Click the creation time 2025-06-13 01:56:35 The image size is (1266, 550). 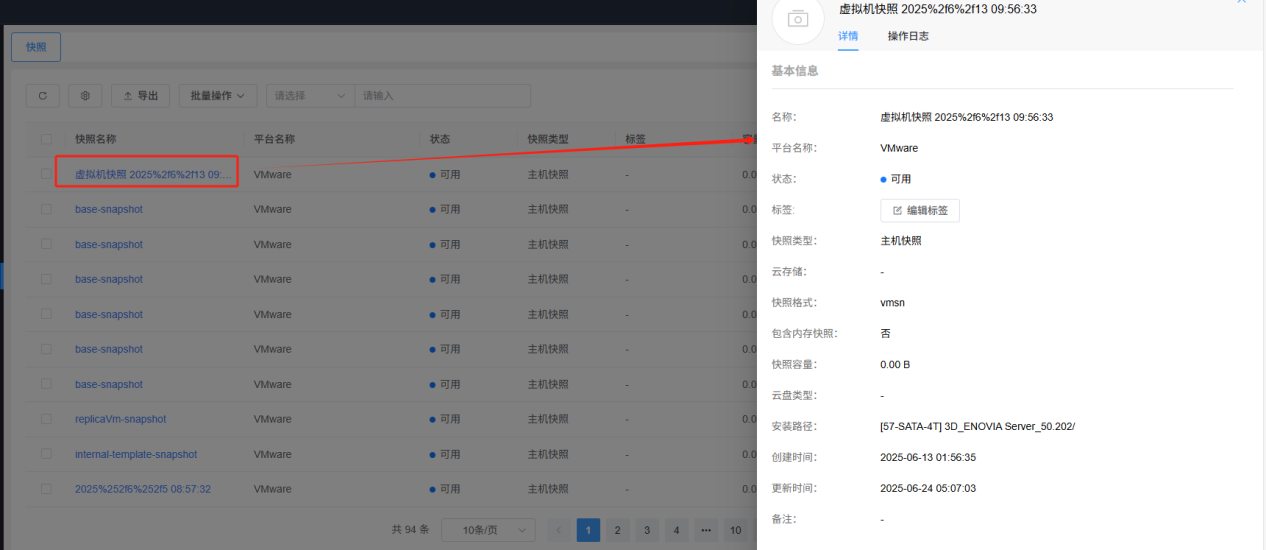tap(928, 457)
